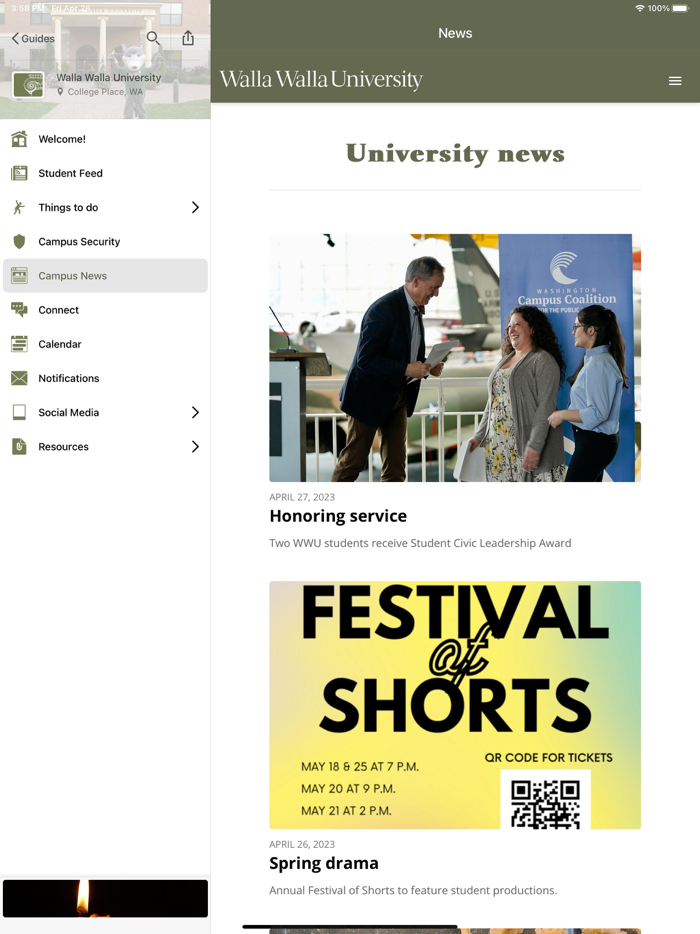Open the search magnifier icon
700x934 pixels.
click(153, 38)
